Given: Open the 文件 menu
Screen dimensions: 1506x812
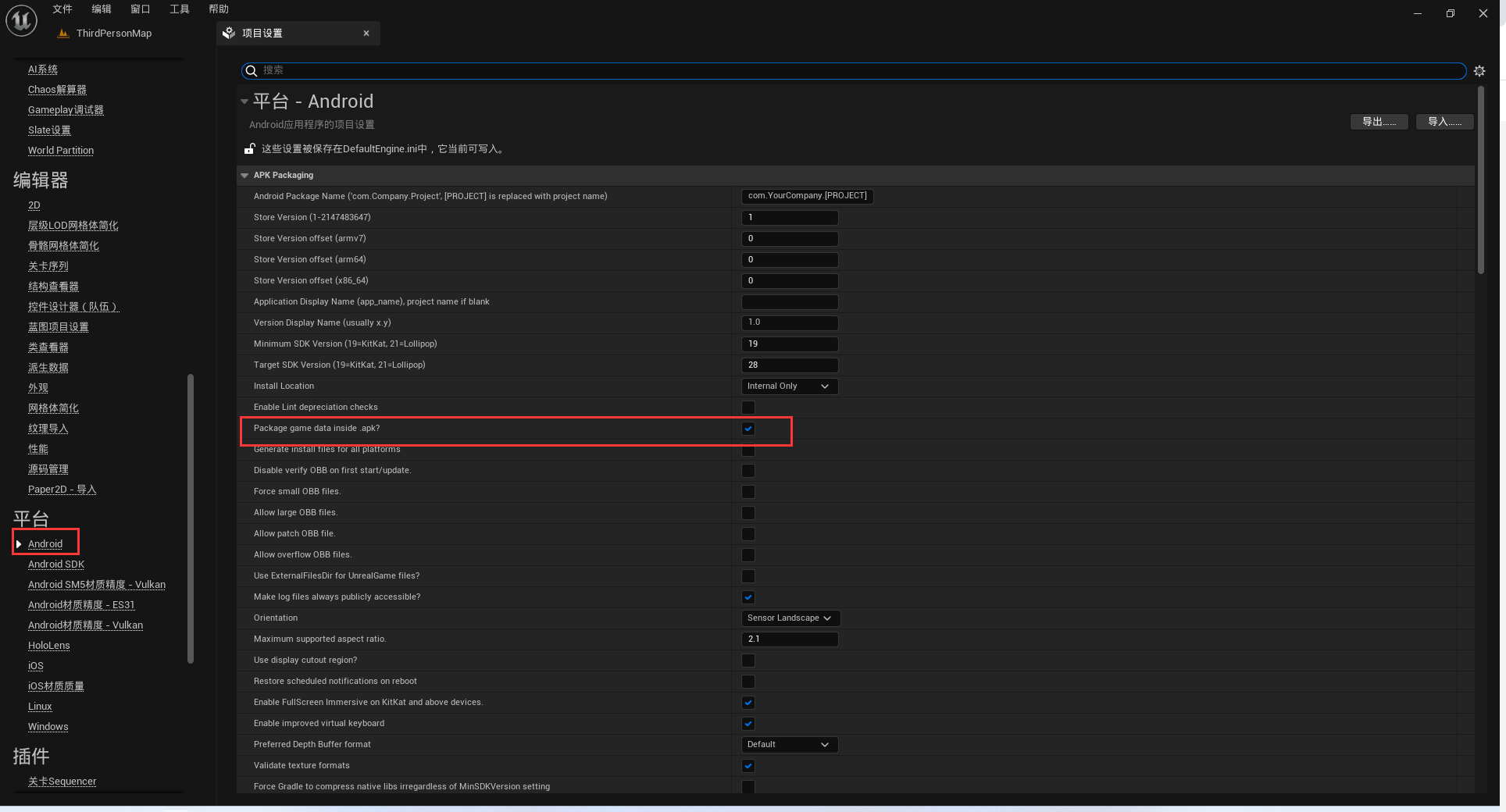Looking at the screenshot, I should 62,9.
